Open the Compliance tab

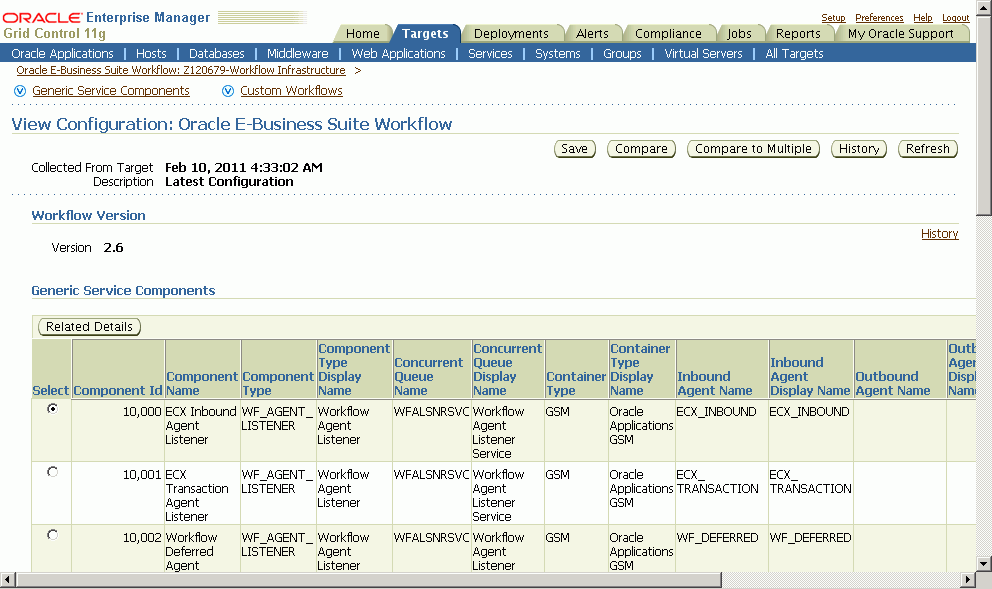pos(668,34)
